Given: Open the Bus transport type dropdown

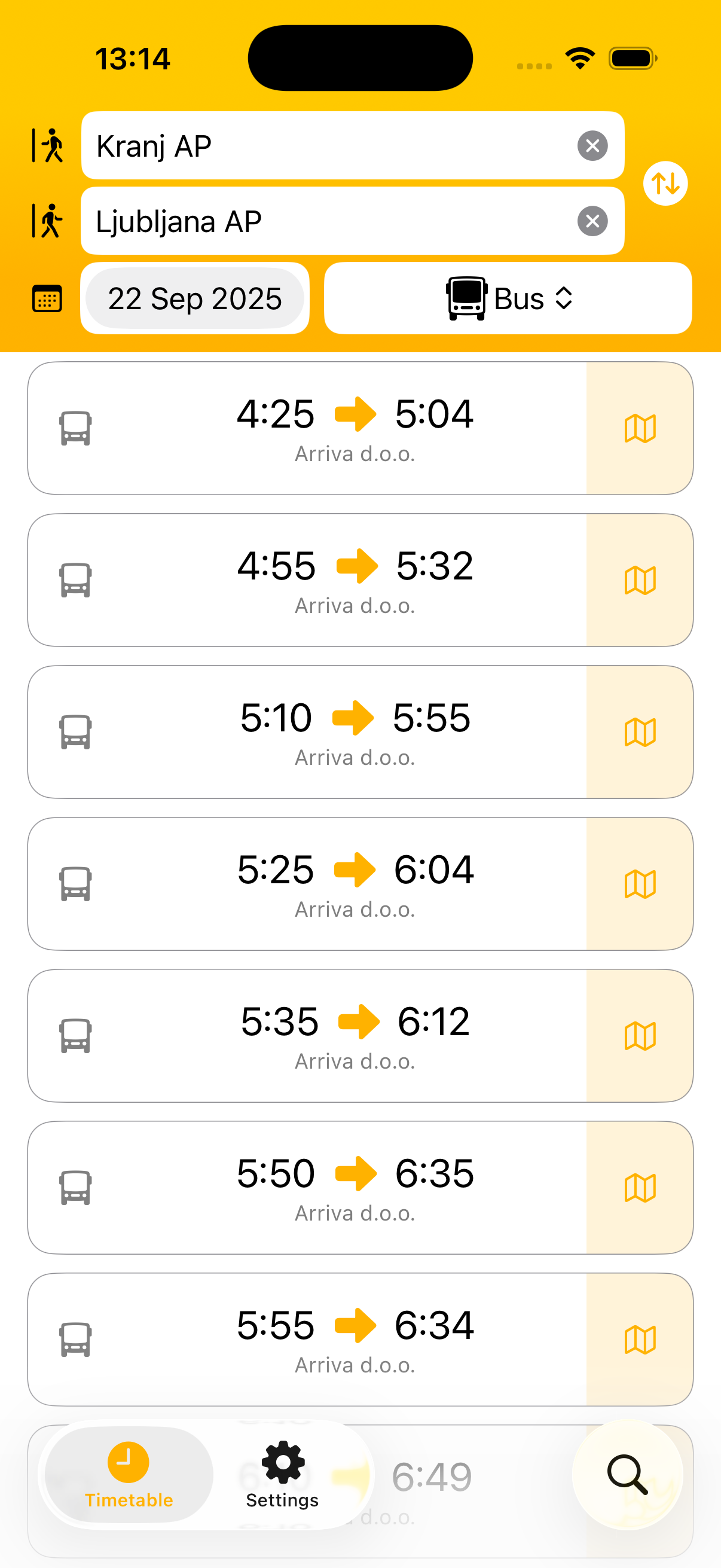Looking at the screenshot, I should 508,298.
